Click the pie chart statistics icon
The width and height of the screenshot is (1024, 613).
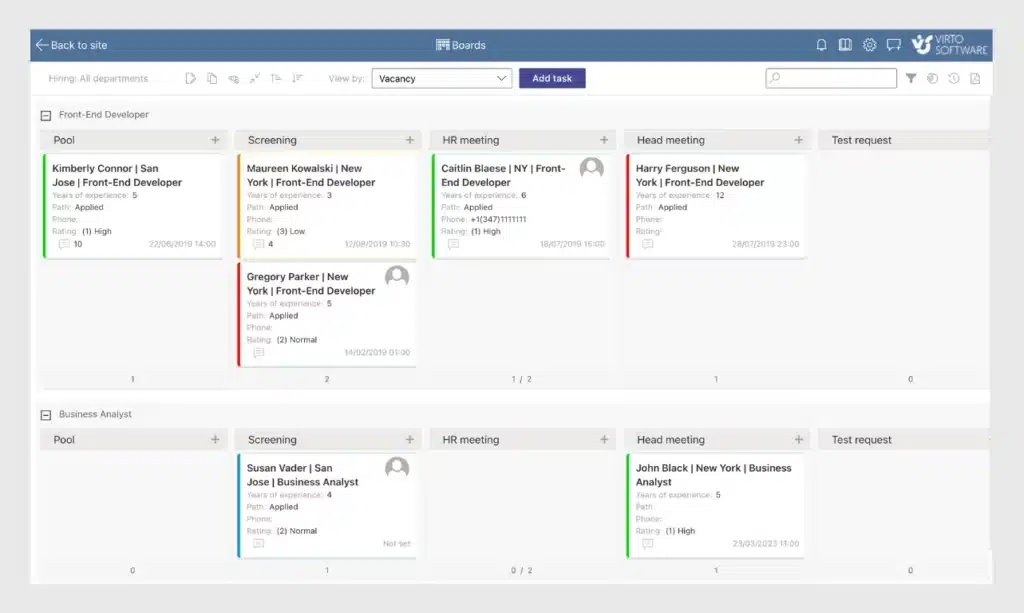click(x=933, y=78)
